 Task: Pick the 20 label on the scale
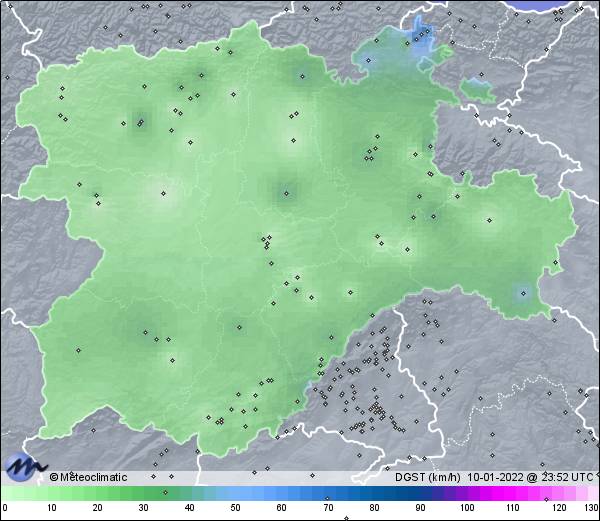(x=98, y=508)
